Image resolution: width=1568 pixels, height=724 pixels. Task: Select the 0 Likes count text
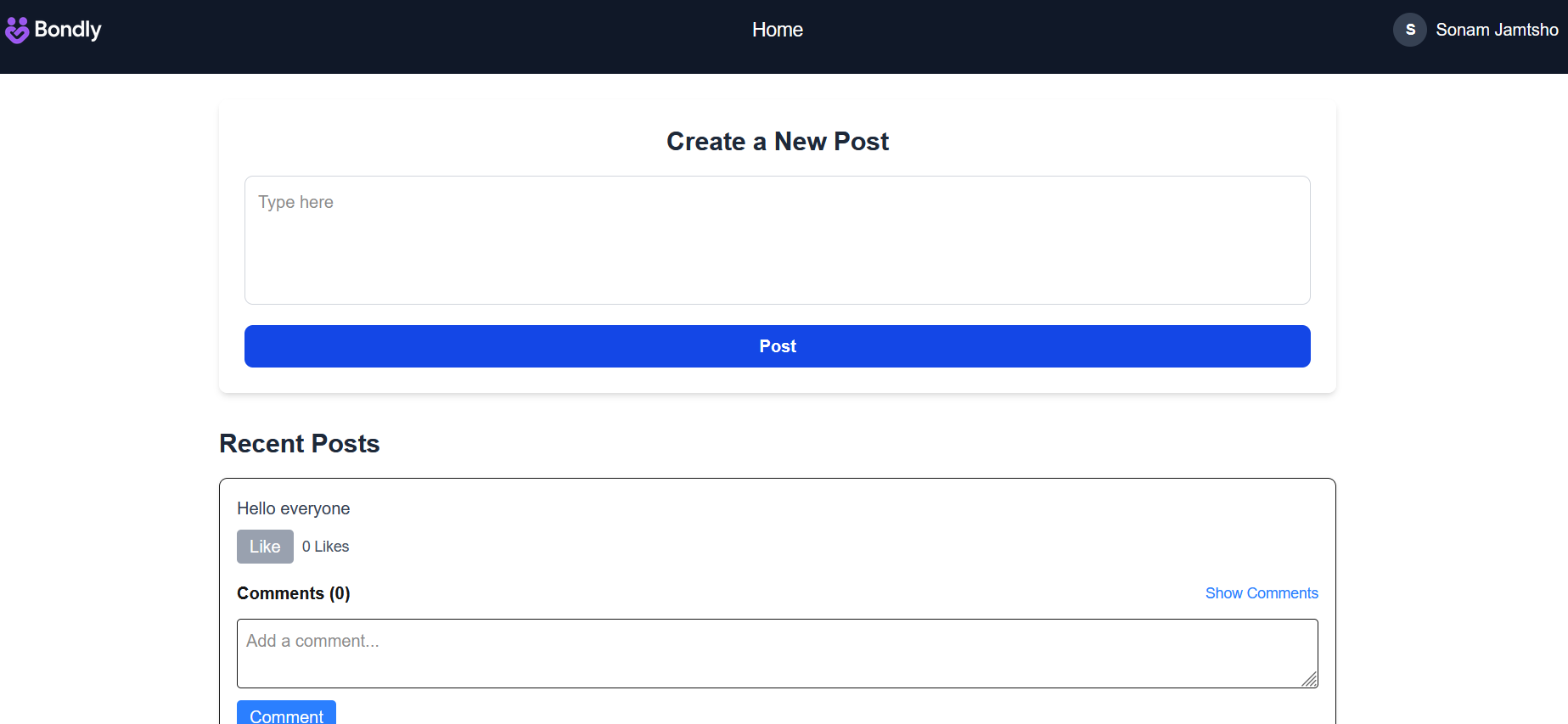(x=325, y=547)
